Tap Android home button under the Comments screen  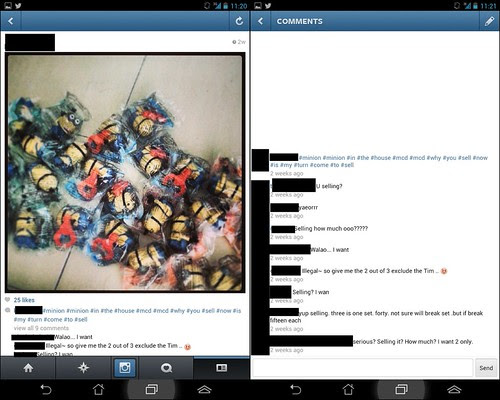click(348, 389)
